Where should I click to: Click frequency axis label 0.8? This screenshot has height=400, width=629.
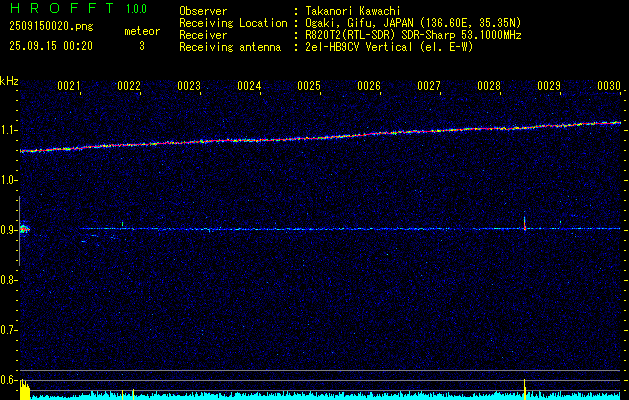click(x=8, y=280)
